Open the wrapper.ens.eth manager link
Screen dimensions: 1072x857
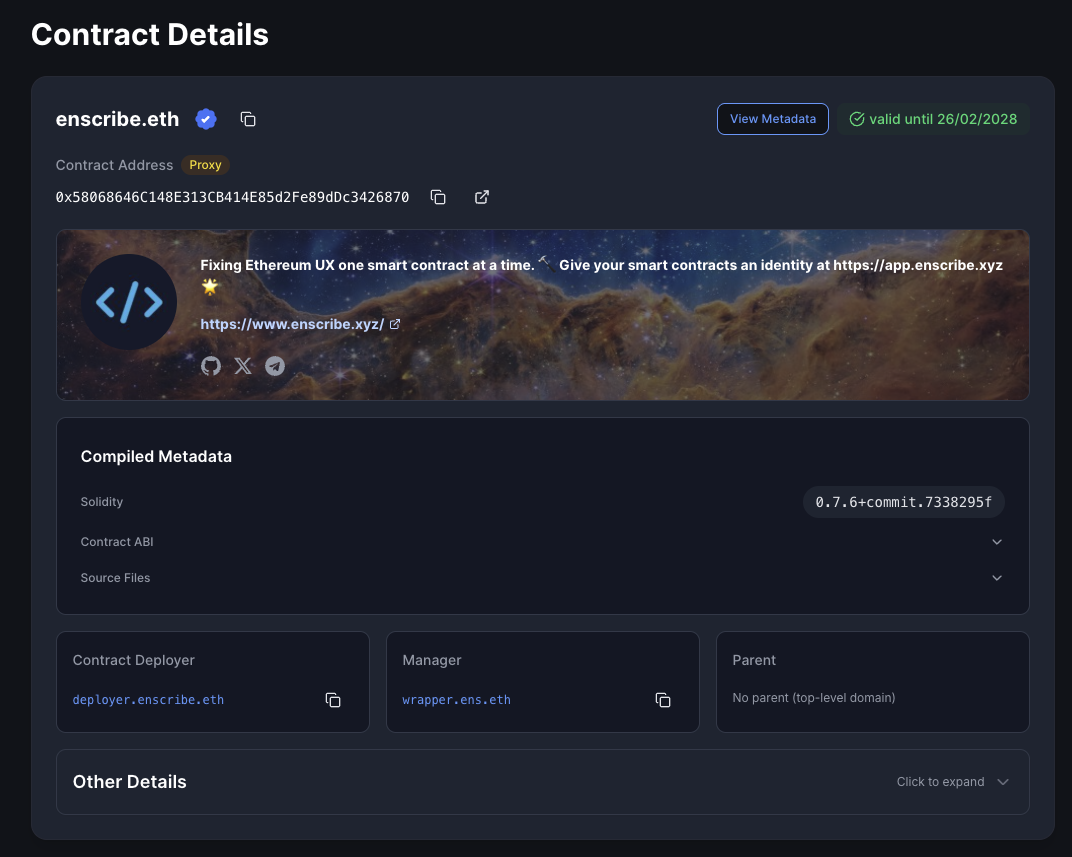coord(456,700)
